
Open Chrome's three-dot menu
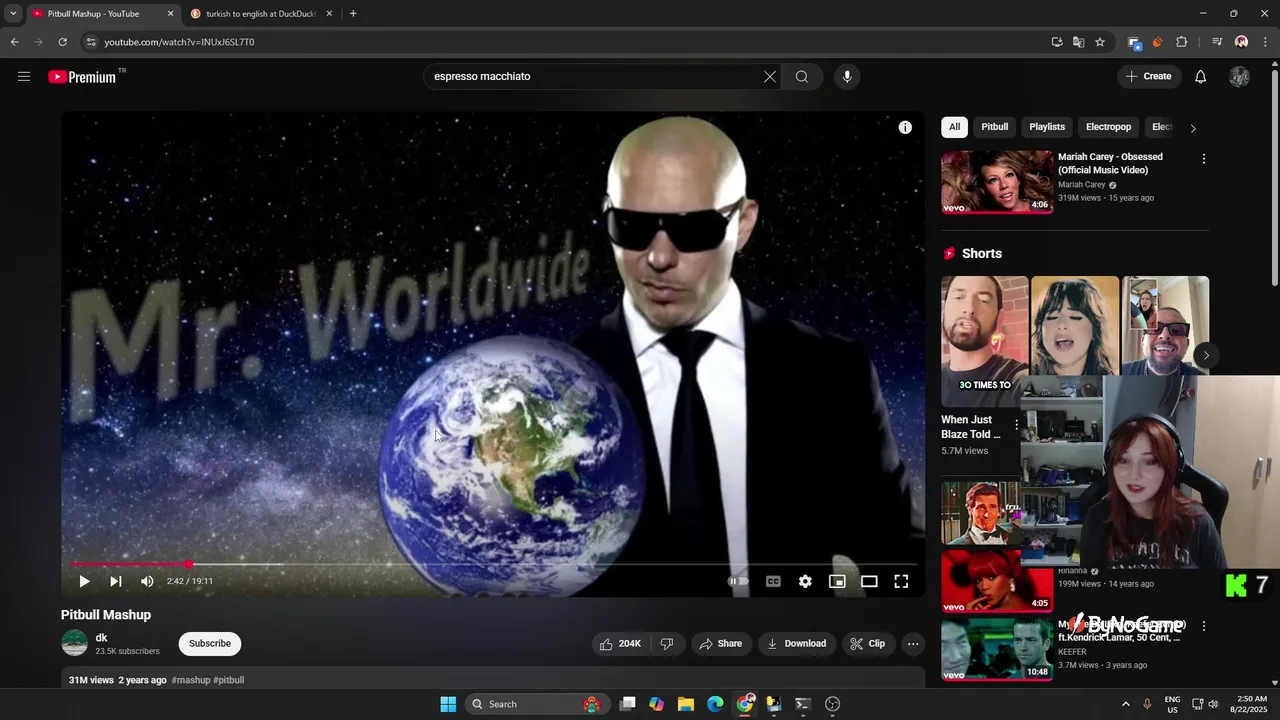(x=1266, y=42)
